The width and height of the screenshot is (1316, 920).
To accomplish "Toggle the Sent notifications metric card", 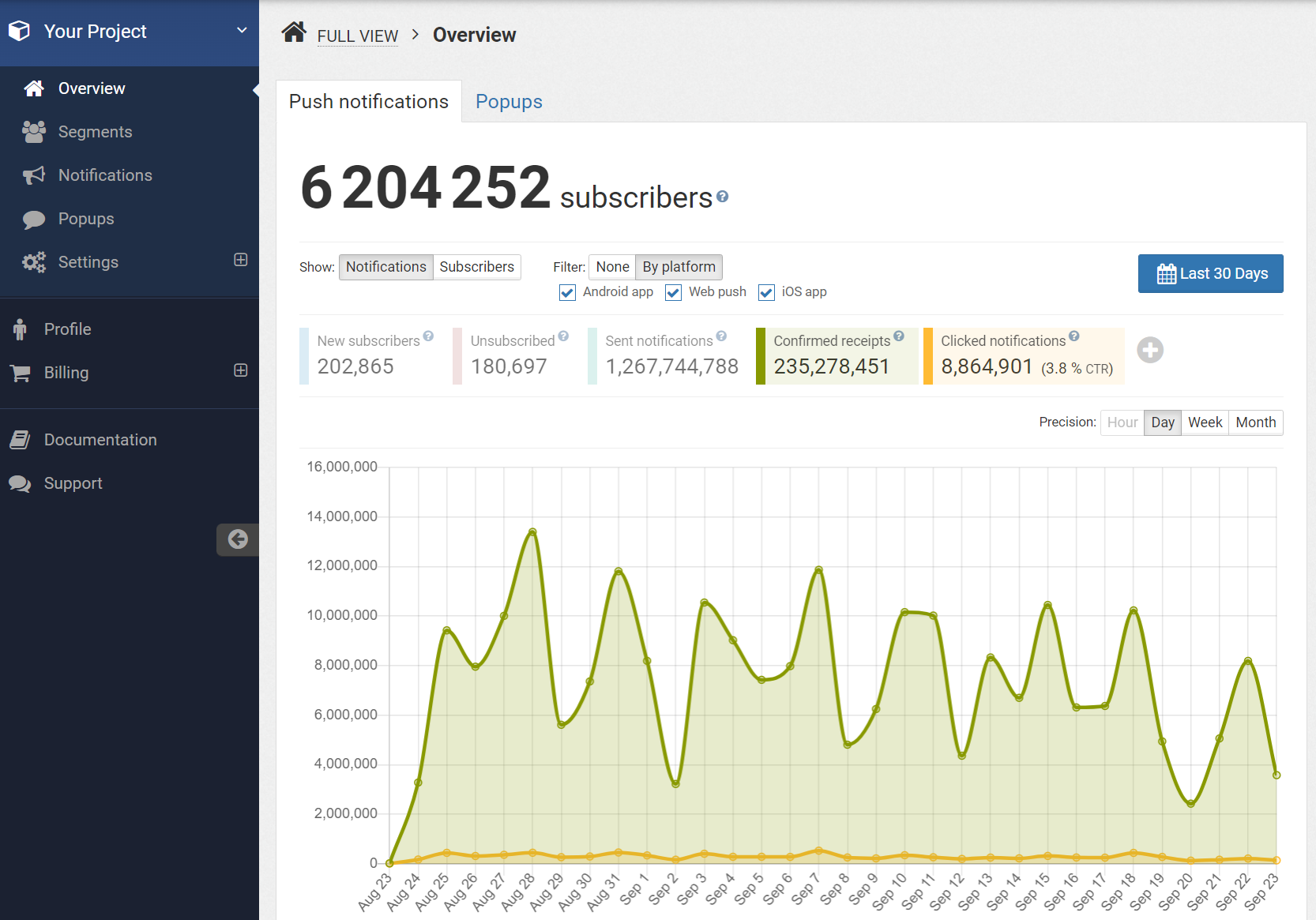I will (x=667, y=356).
